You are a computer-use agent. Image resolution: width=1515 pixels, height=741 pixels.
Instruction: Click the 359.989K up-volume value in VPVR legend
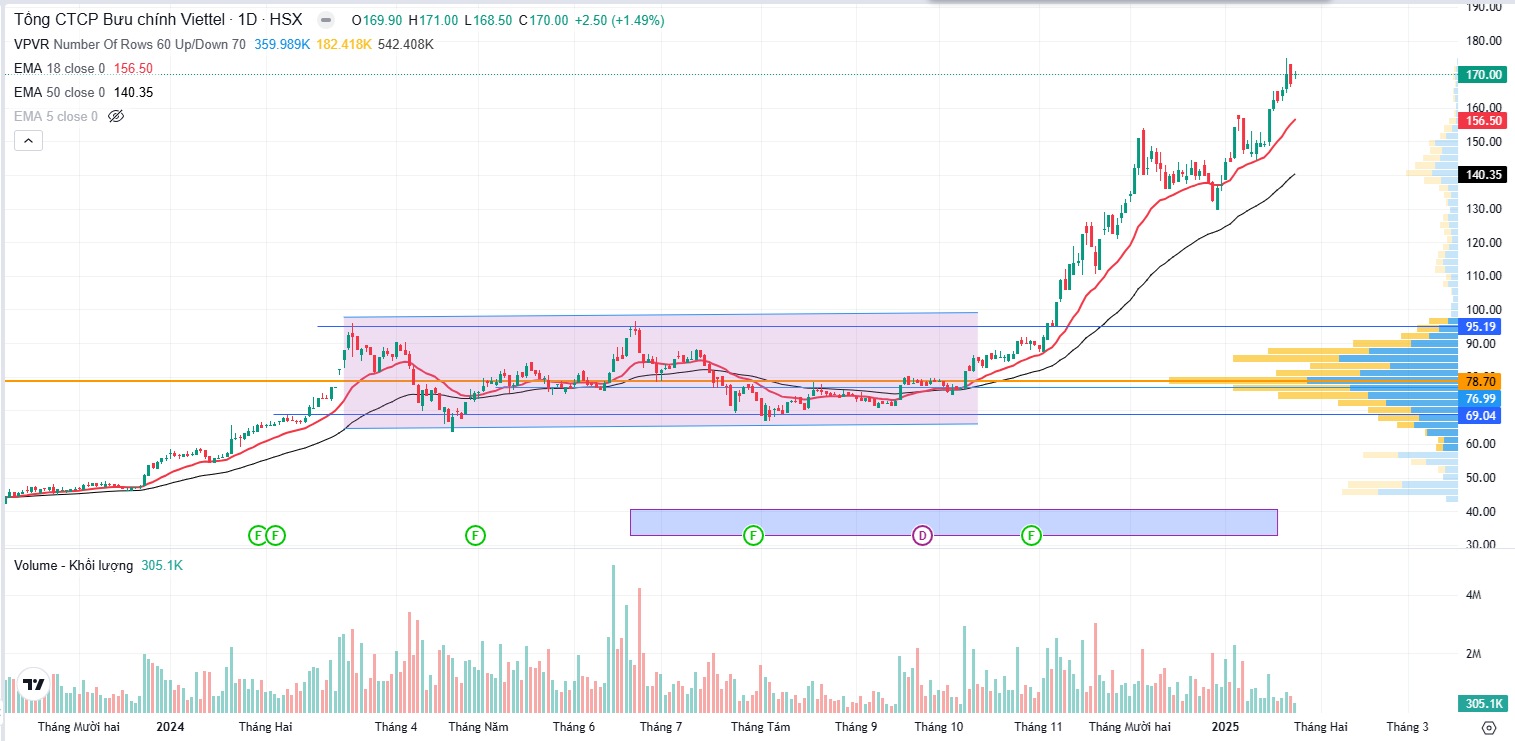click(x=284, y=44)
